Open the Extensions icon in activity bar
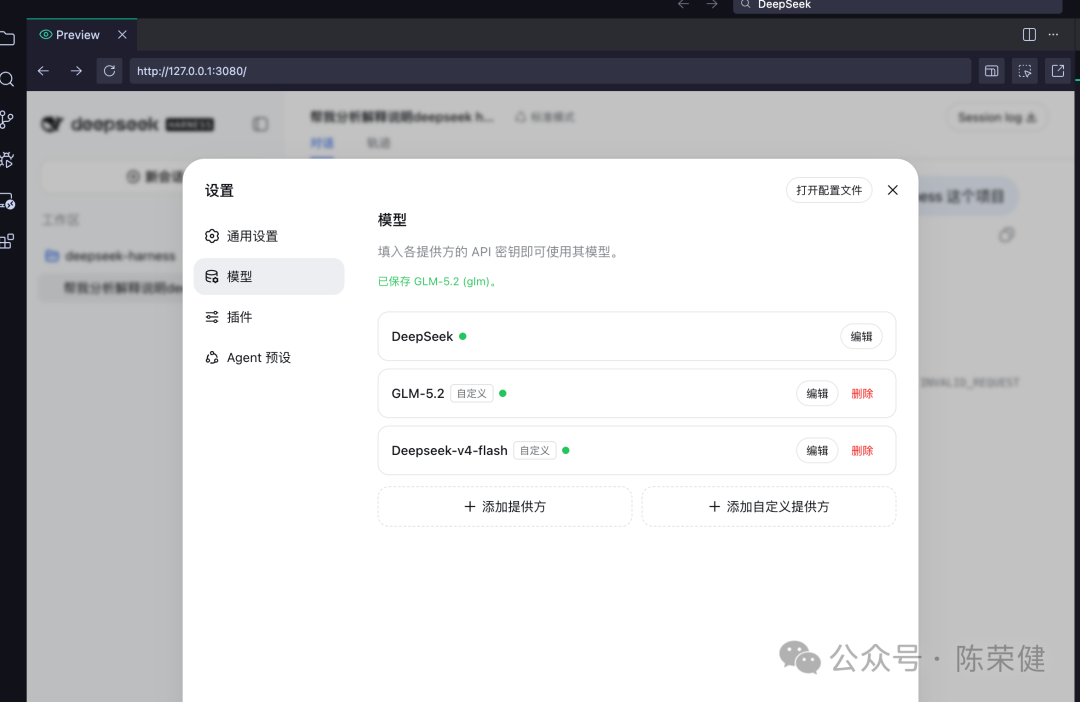 click(x=7, y=241)
